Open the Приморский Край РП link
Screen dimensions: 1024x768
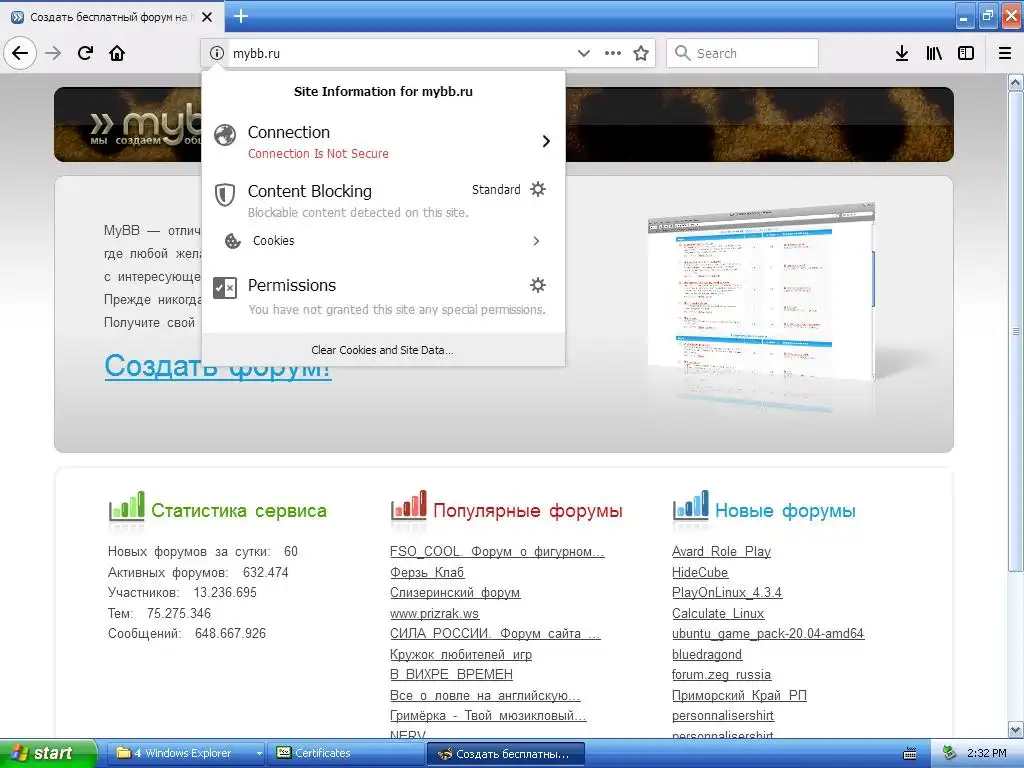[x=739, y=696]
